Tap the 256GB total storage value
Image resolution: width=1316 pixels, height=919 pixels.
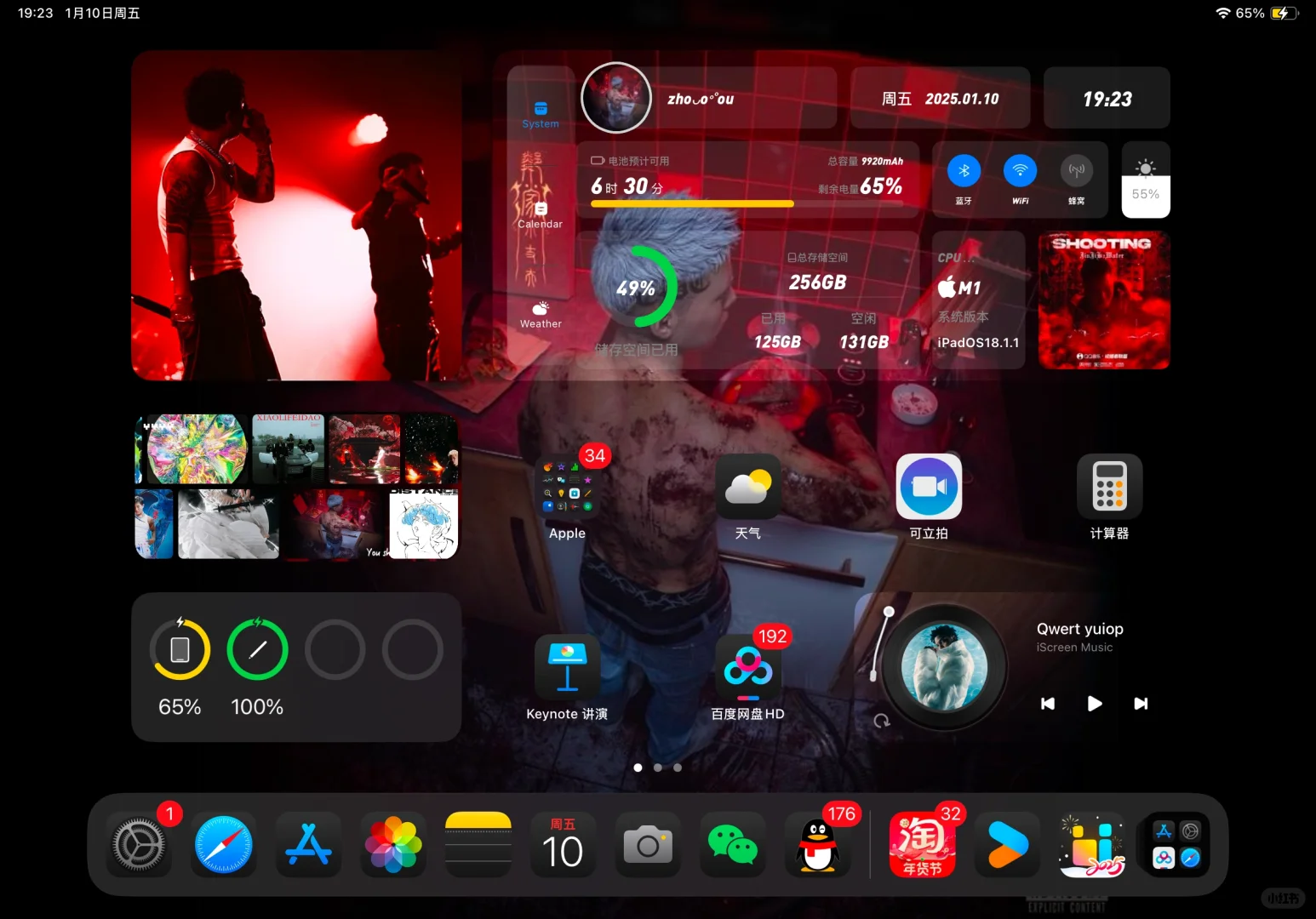(x=818, y=282)
